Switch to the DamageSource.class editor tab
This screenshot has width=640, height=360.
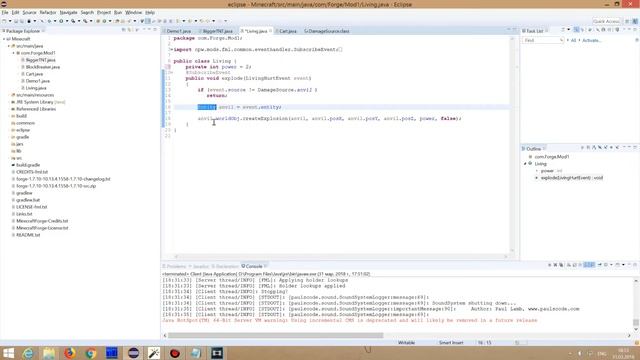click(x=327, y=31)
